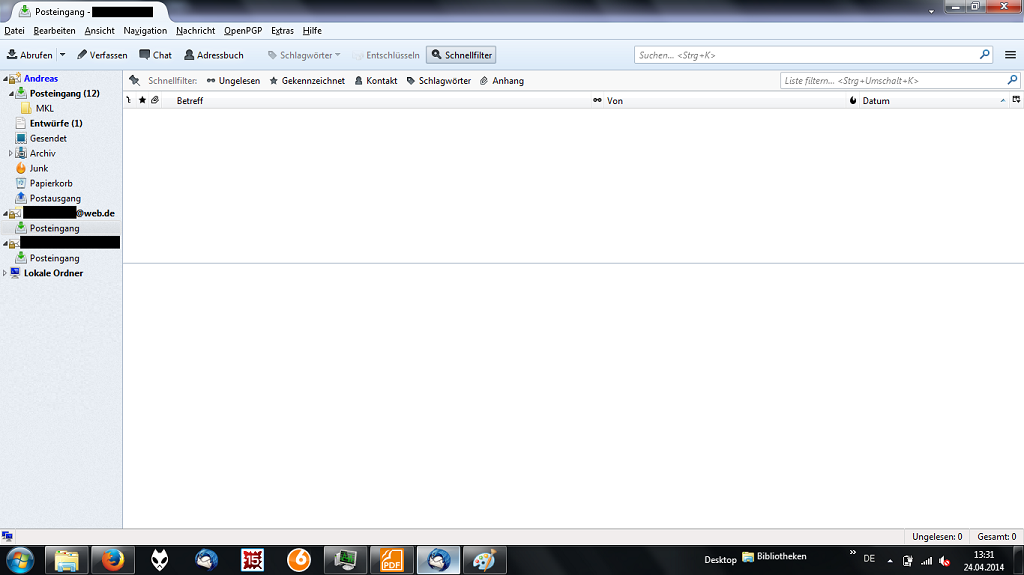Sort messages by Von column
Screen dimensions: 1024x575
coord(615,101)
